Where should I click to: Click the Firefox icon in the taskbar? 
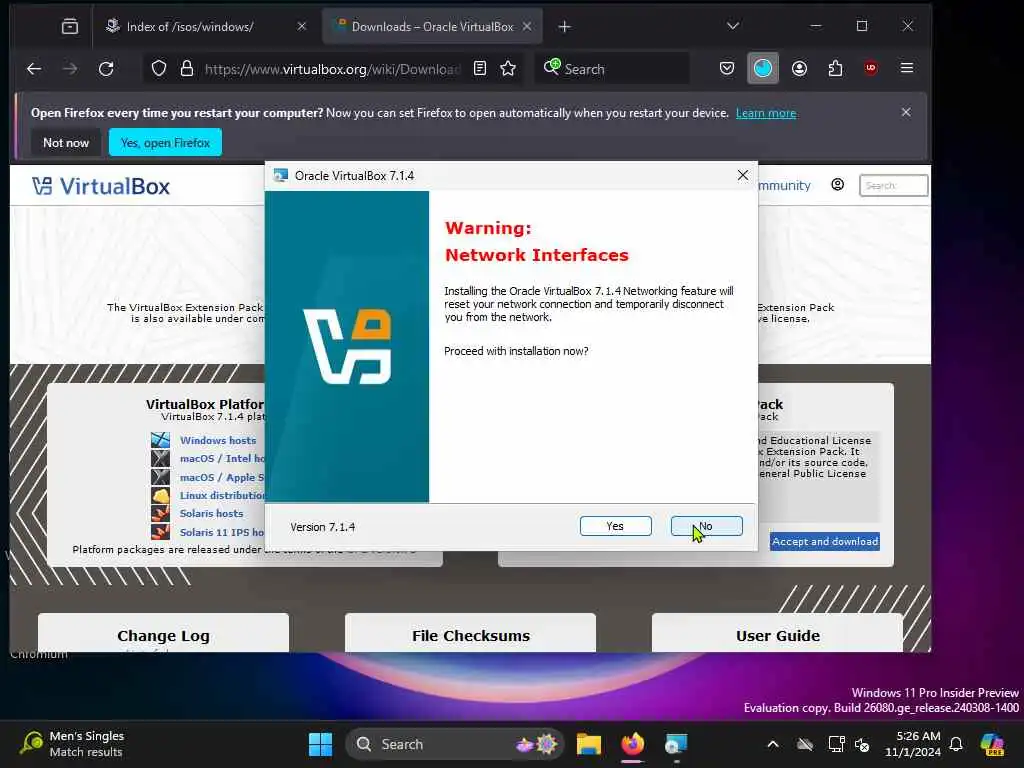point(632,744)
